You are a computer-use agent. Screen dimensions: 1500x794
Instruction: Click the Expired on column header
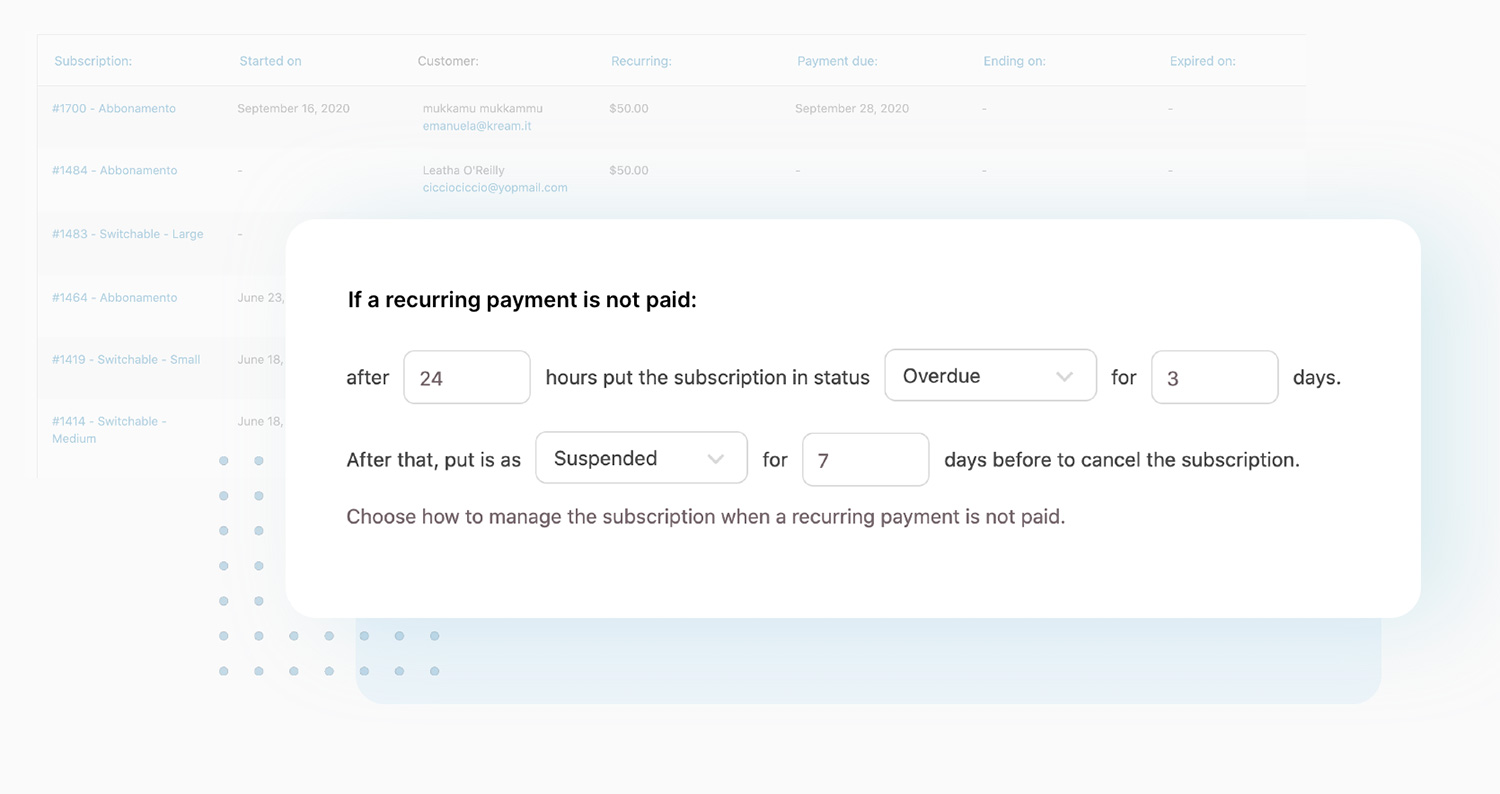pos(1202,60)
